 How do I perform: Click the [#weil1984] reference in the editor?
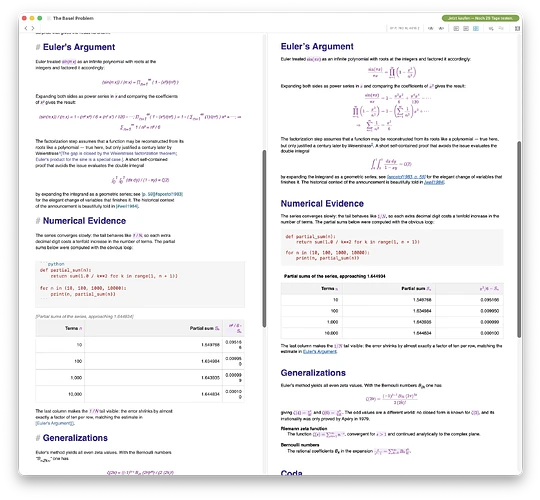127,206
